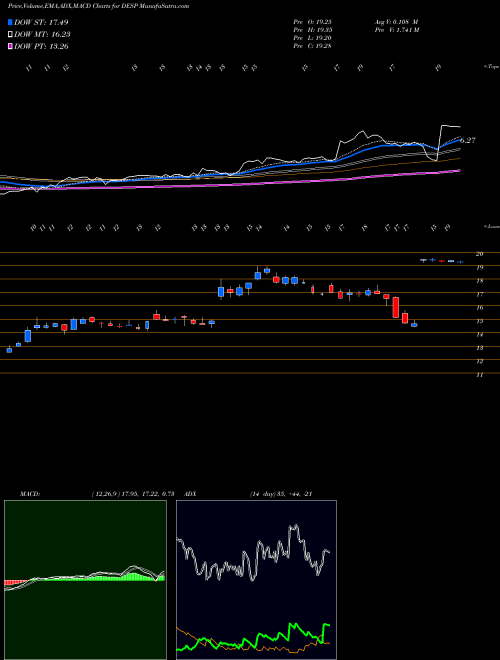The image size is (500, 660).
Task: Click the 16 price axis label
Action: click(479, 308)
